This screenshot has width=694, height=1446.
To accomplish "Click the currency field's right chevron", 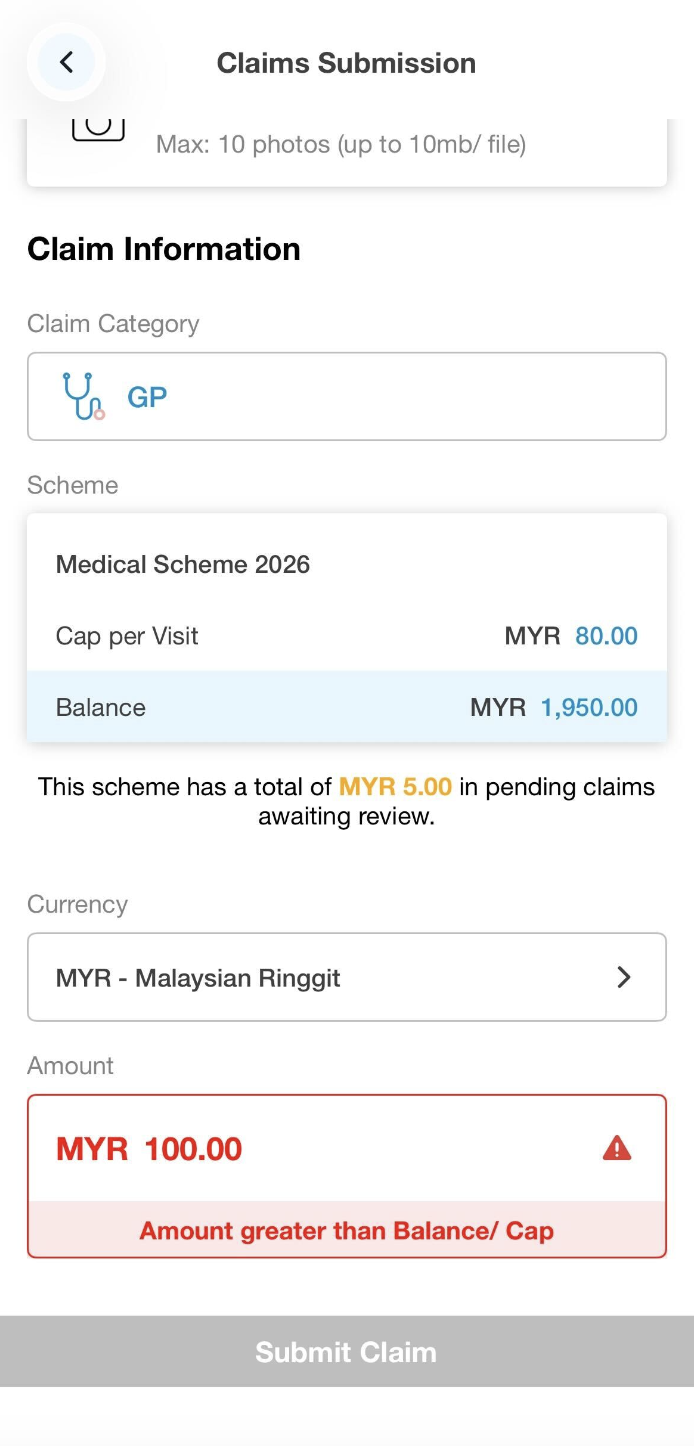I will pyautogui.click(x=624, y=977).
